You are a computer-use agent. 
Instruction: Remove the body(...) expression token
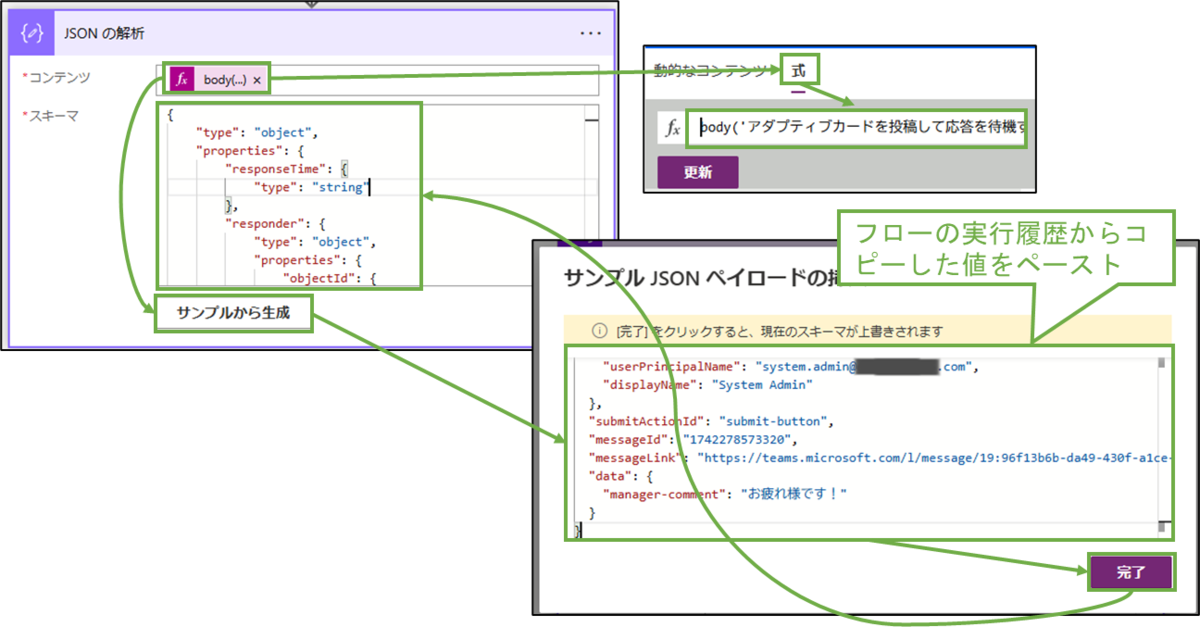click(x=257, y=80)
